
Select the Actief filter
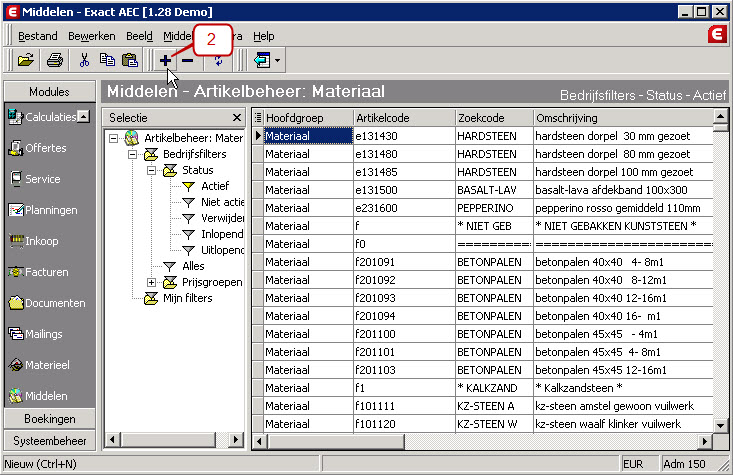215,186
